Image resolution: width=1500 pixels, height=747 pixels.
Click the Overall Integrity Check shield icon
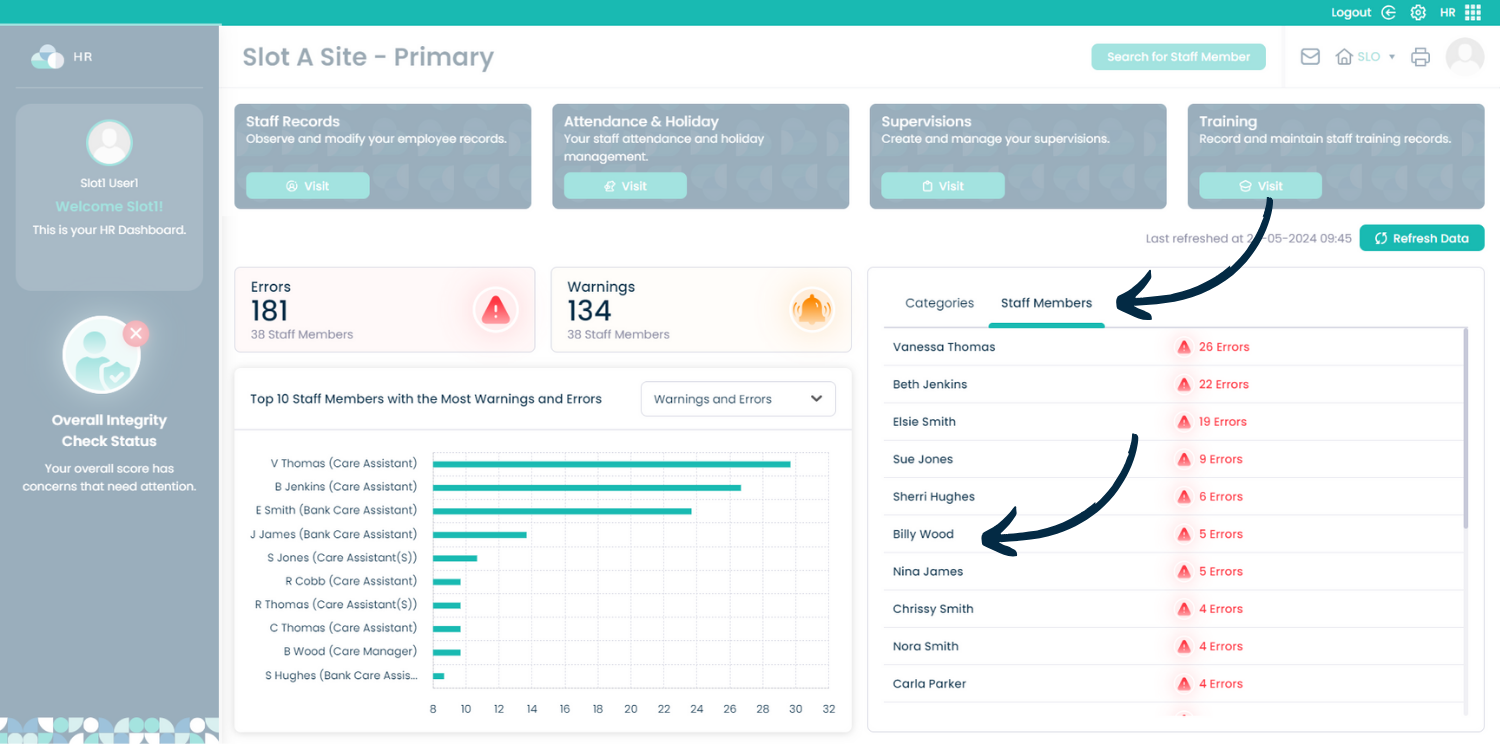102,356
